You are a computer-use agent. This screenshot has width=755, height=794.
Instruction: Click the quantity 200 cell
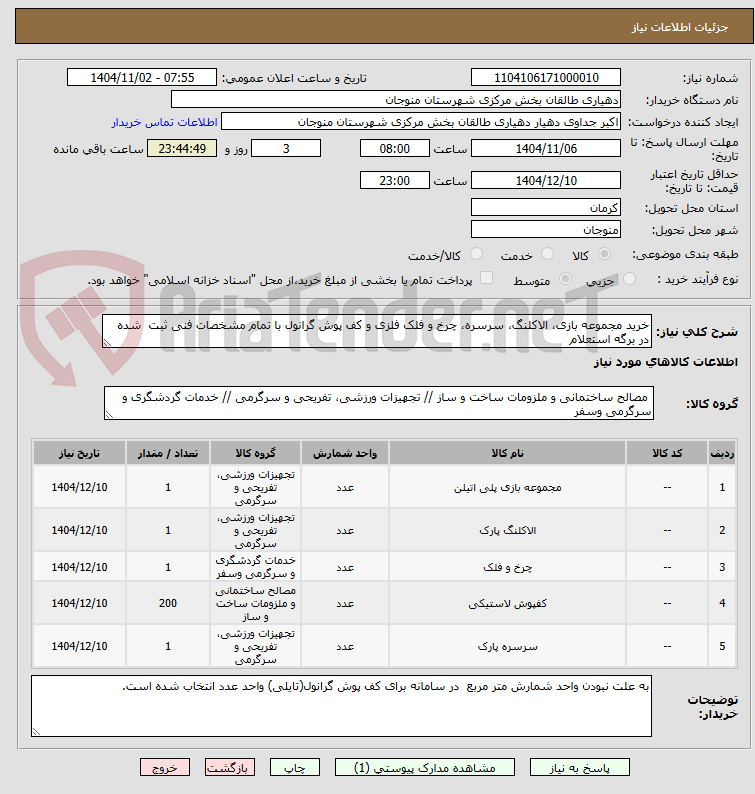(168, 603)
